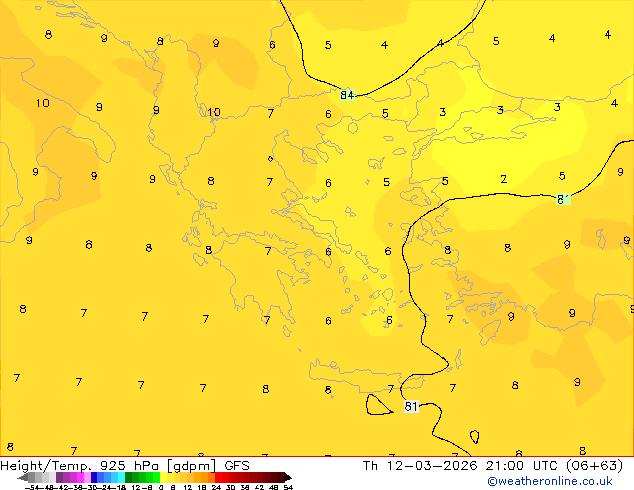Click the -54 label on the color scale

(x=32, y=487)
